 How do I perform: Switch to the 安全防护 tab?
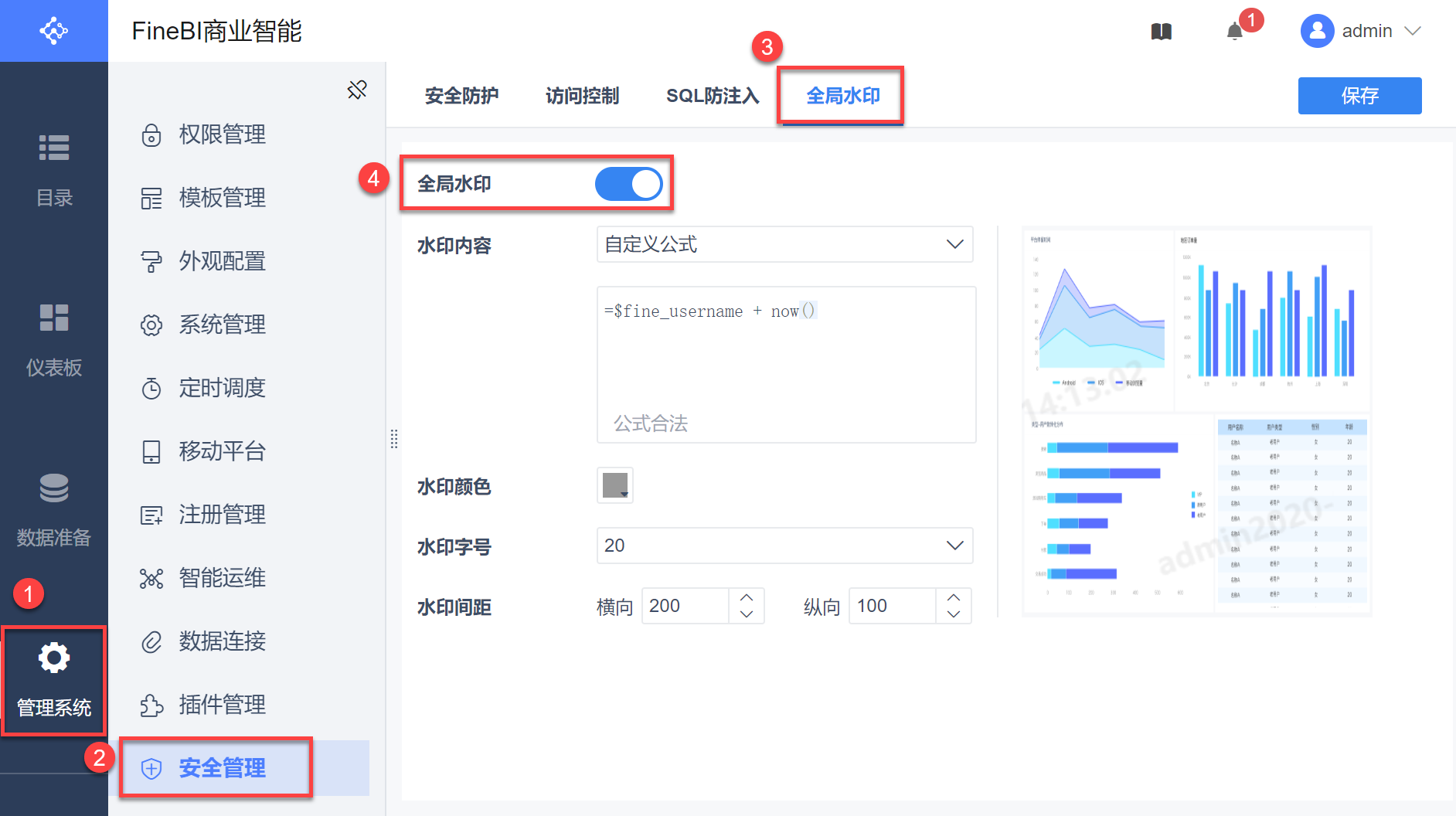pos(462,96)
